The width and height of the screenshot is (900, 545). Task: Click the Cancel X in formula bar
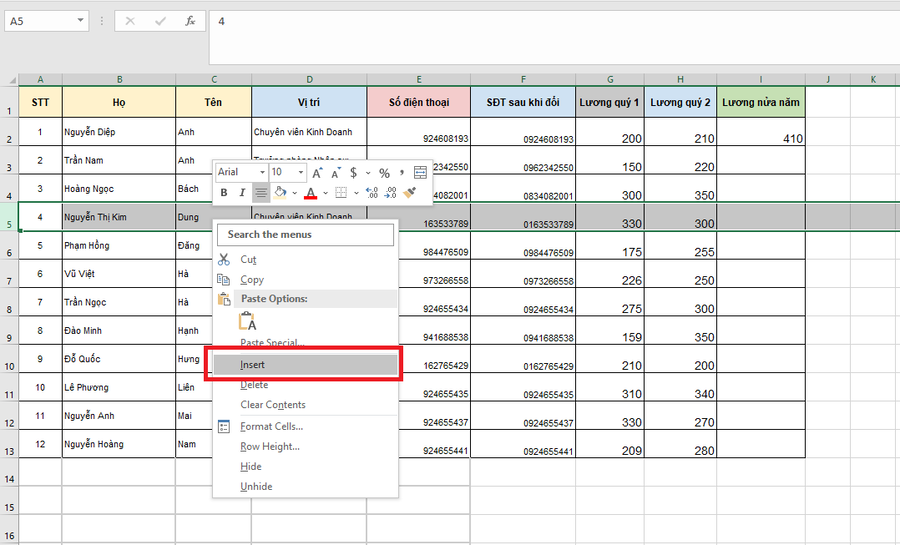pyautogui.click(x=130, y=21)
